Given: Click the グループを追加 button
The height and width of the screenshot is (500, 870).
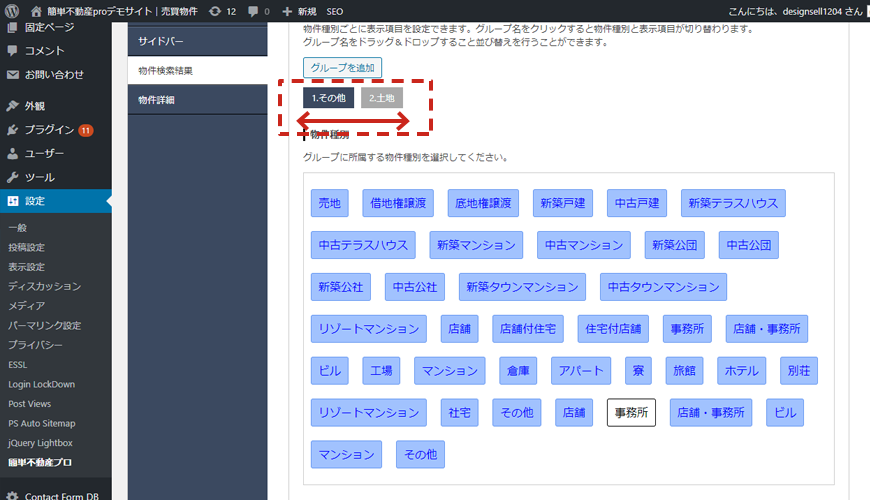Looking at the screenshot, I should tap(342, 67).
